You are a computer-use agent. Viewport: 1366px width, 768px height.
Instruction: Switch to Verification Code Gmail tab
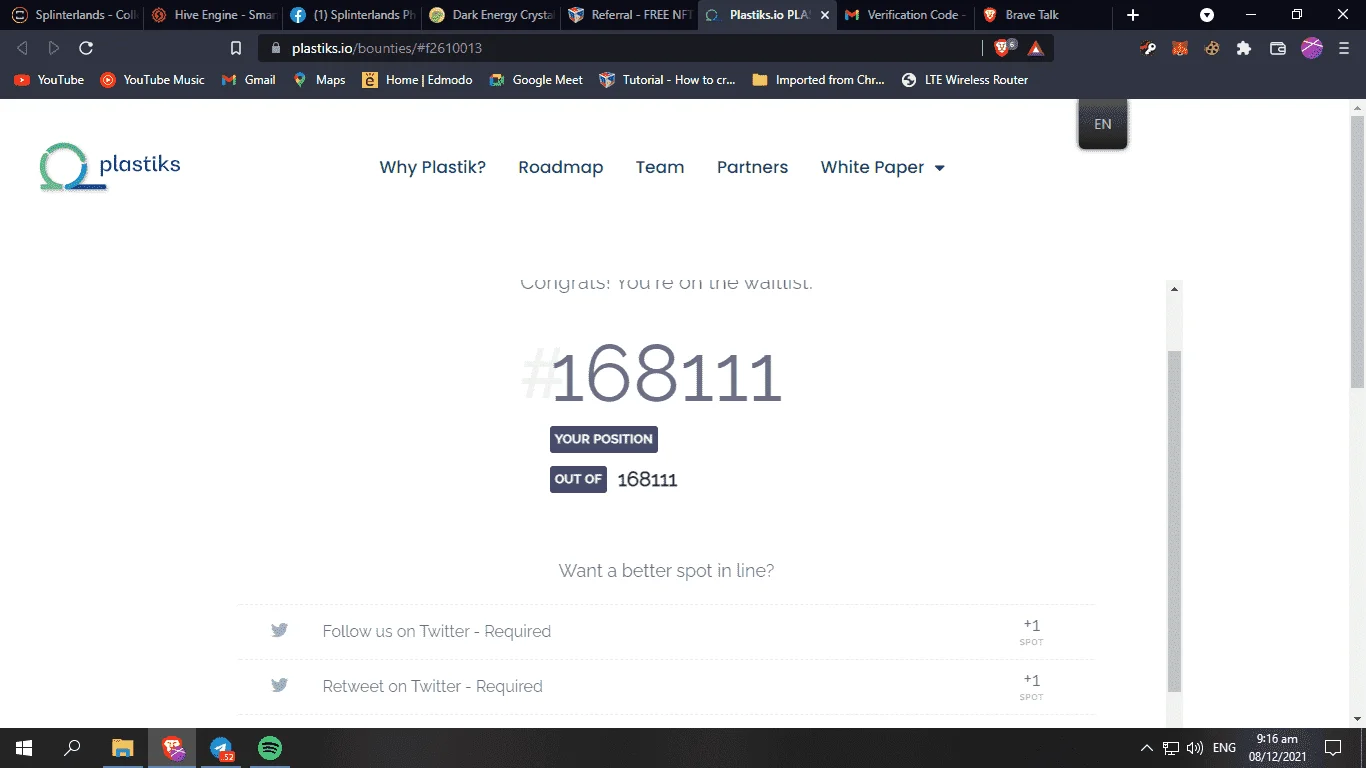click(x=905, y=15)
